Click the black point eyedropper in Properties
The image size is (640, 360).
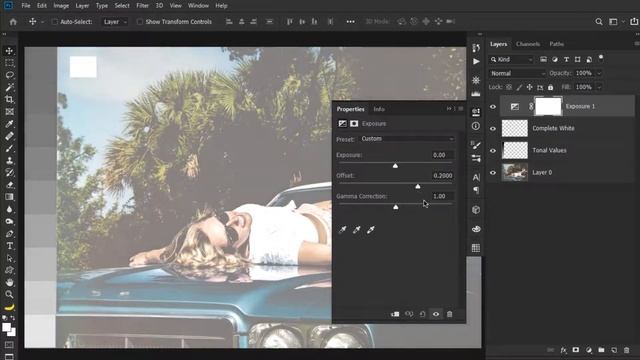tap(342, 230)
